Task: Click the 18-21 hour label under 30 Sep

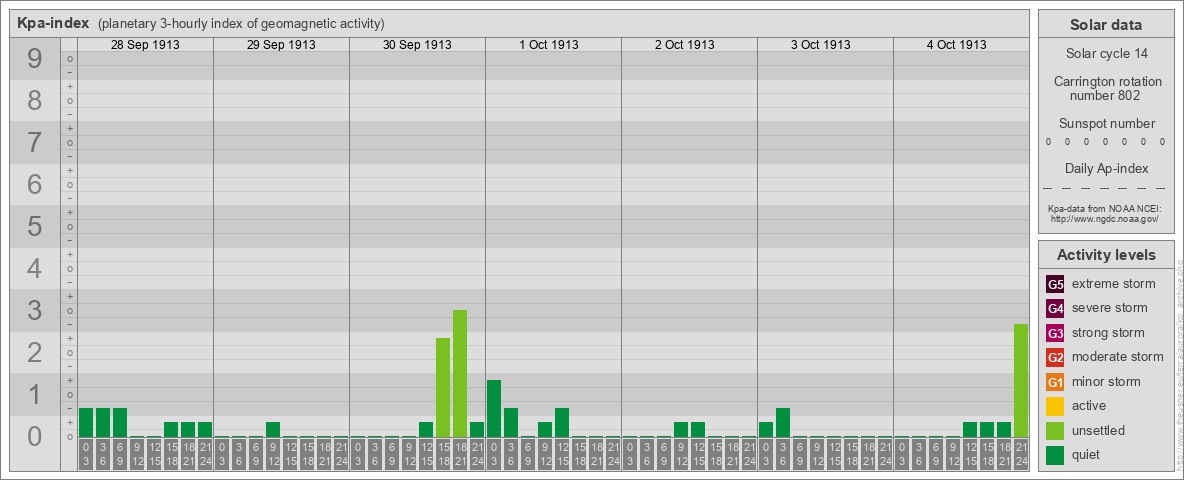Action: [460, 454]
